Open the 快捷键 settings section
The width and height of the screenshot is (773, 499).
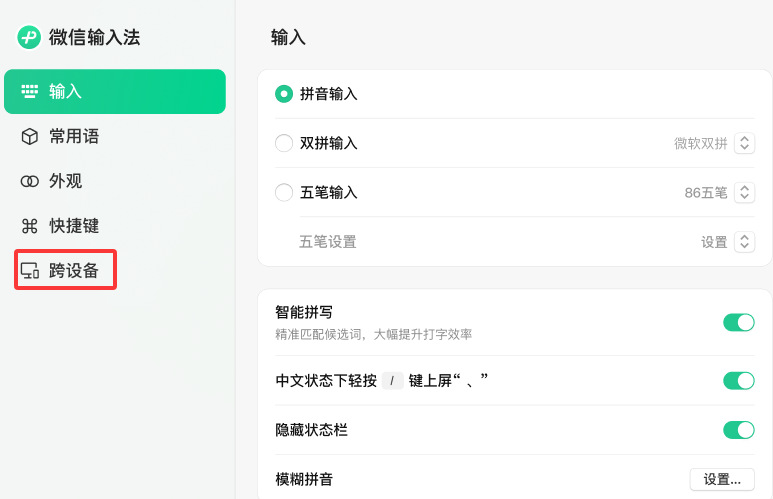(74, 226)
